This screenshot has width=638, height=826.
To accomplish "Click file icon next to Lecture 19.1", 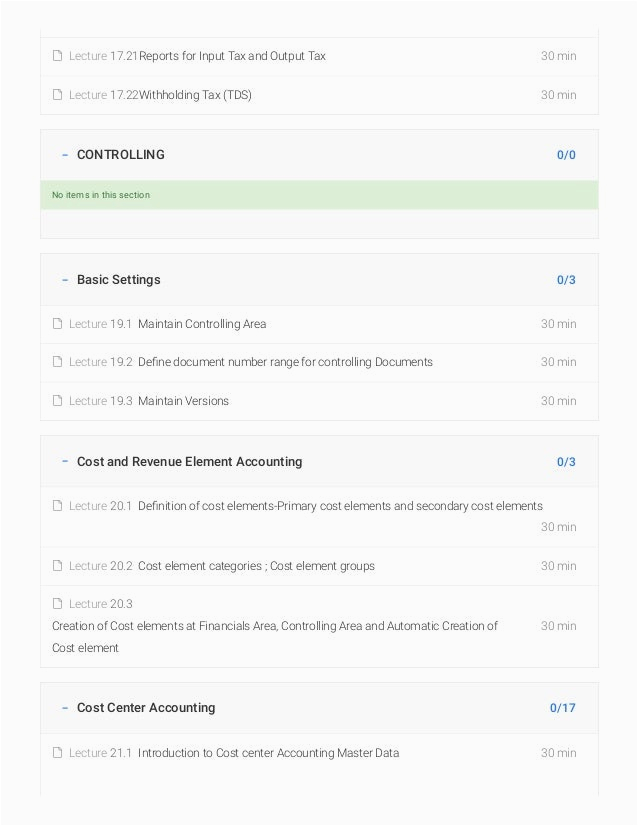I will coord(57,324).
